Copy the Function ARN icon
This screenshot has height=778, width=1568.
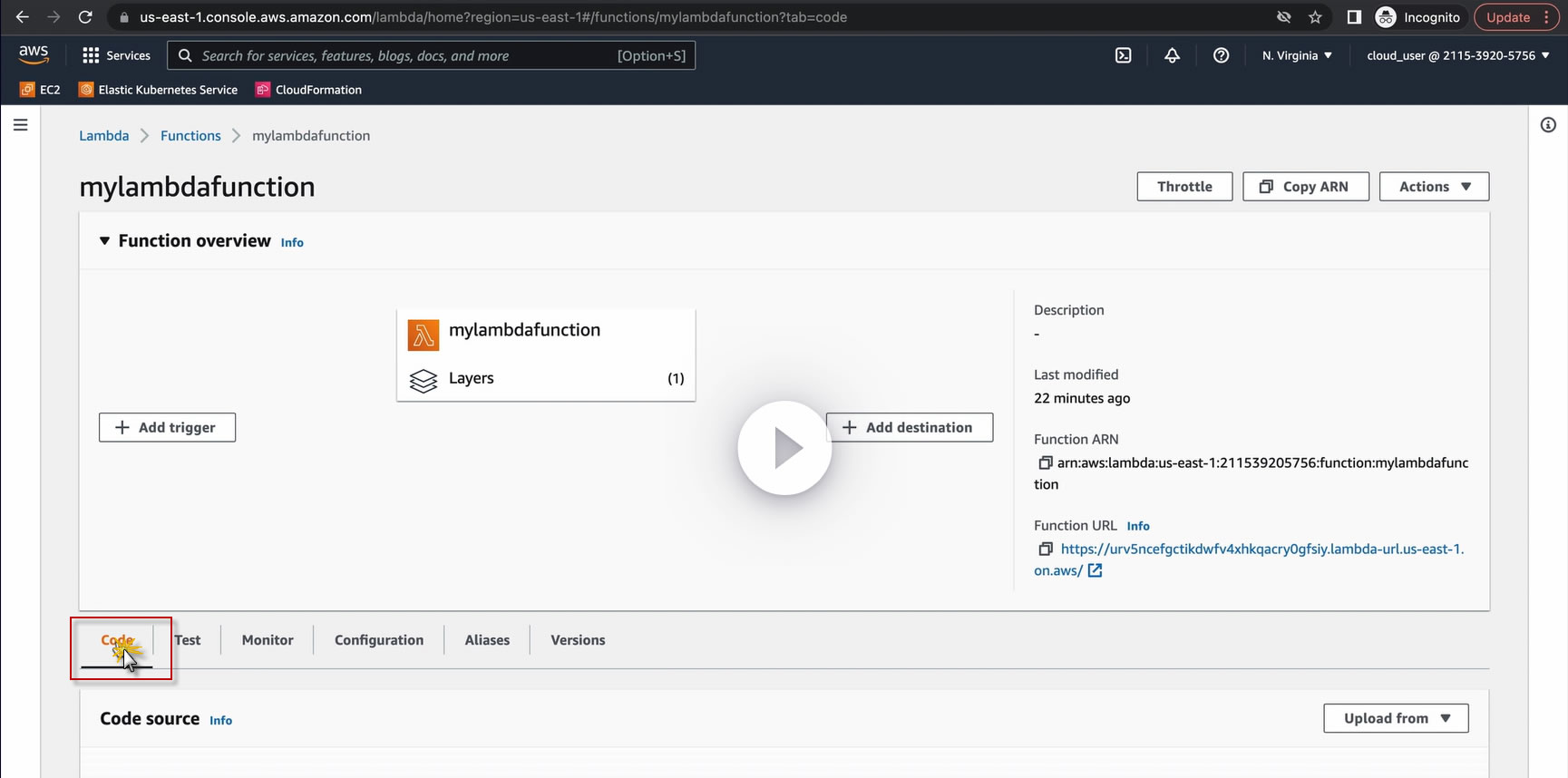click(x=1045, y=462)
